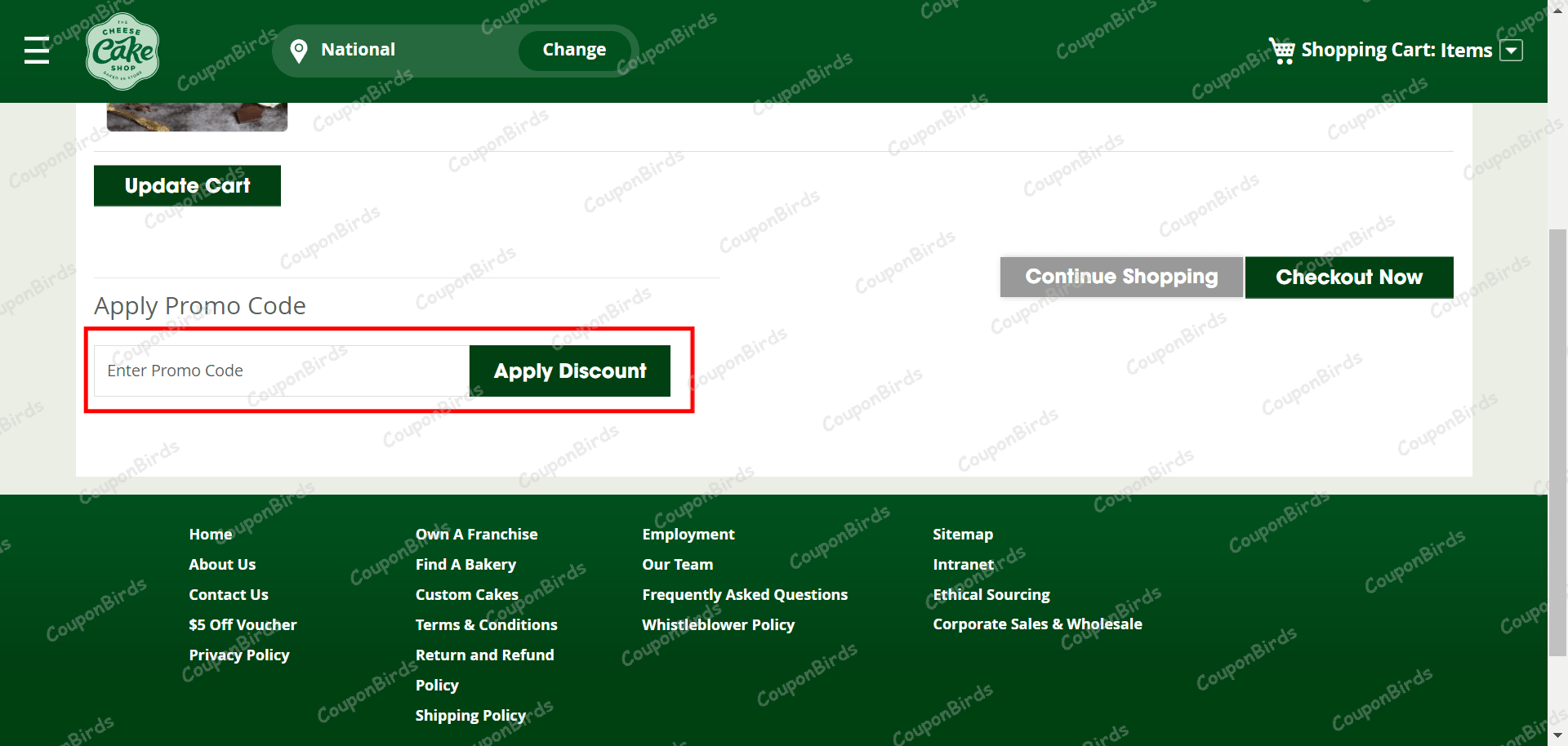Click Apply Discount button

click(x=570, y=371)
